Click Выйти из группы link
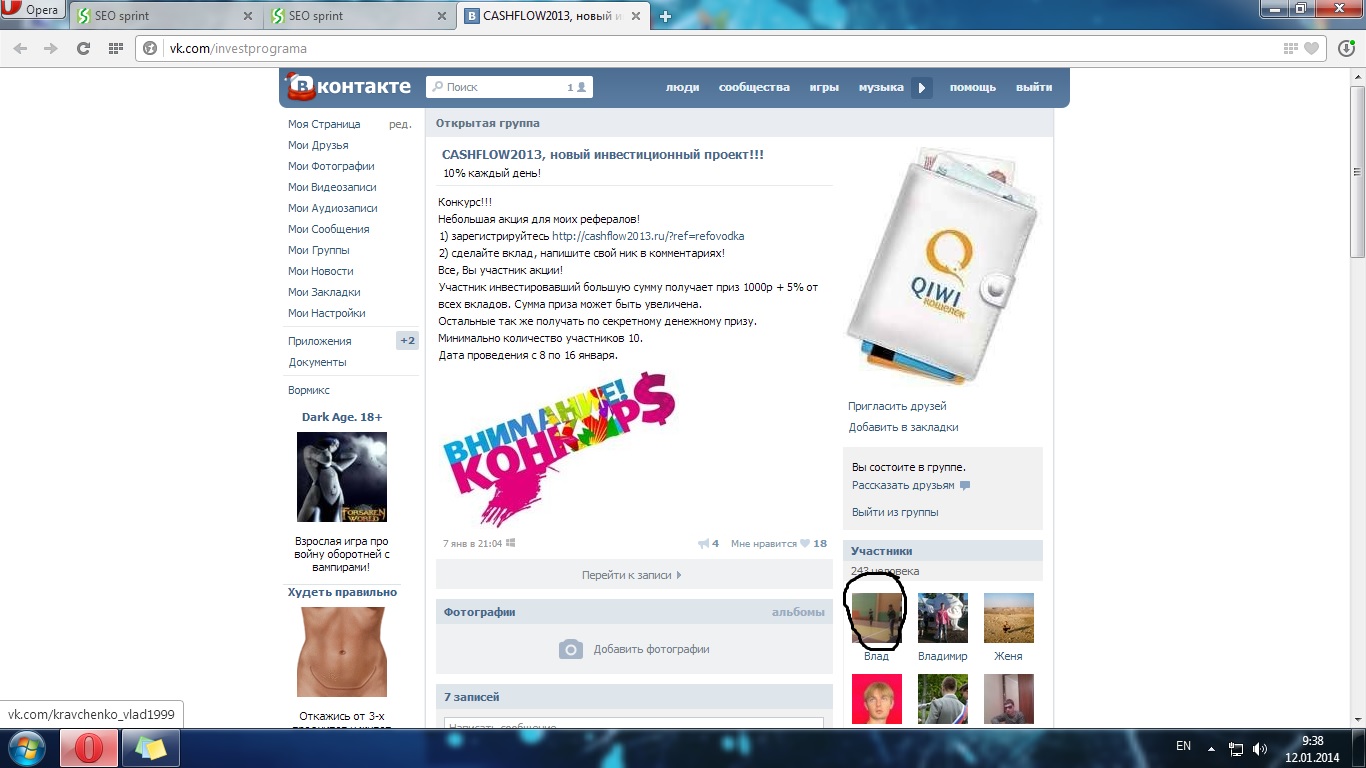This screenshot has width=1366, height=768. coord(895,512)
